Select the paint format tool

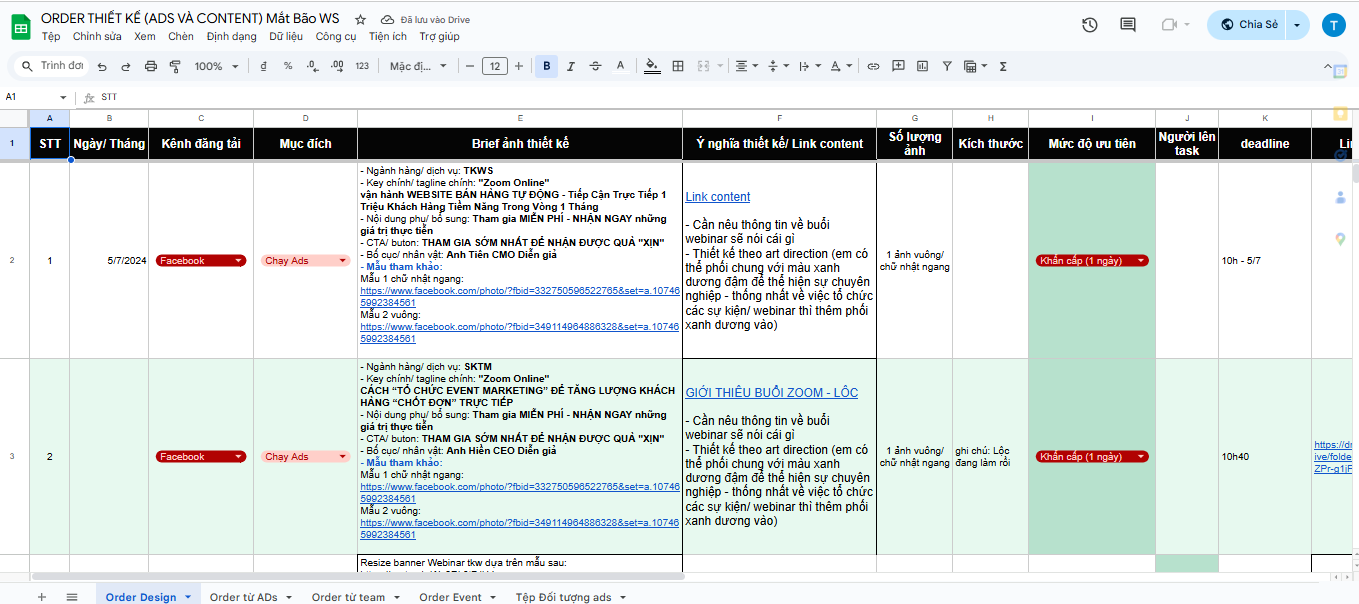pos(175,66)
